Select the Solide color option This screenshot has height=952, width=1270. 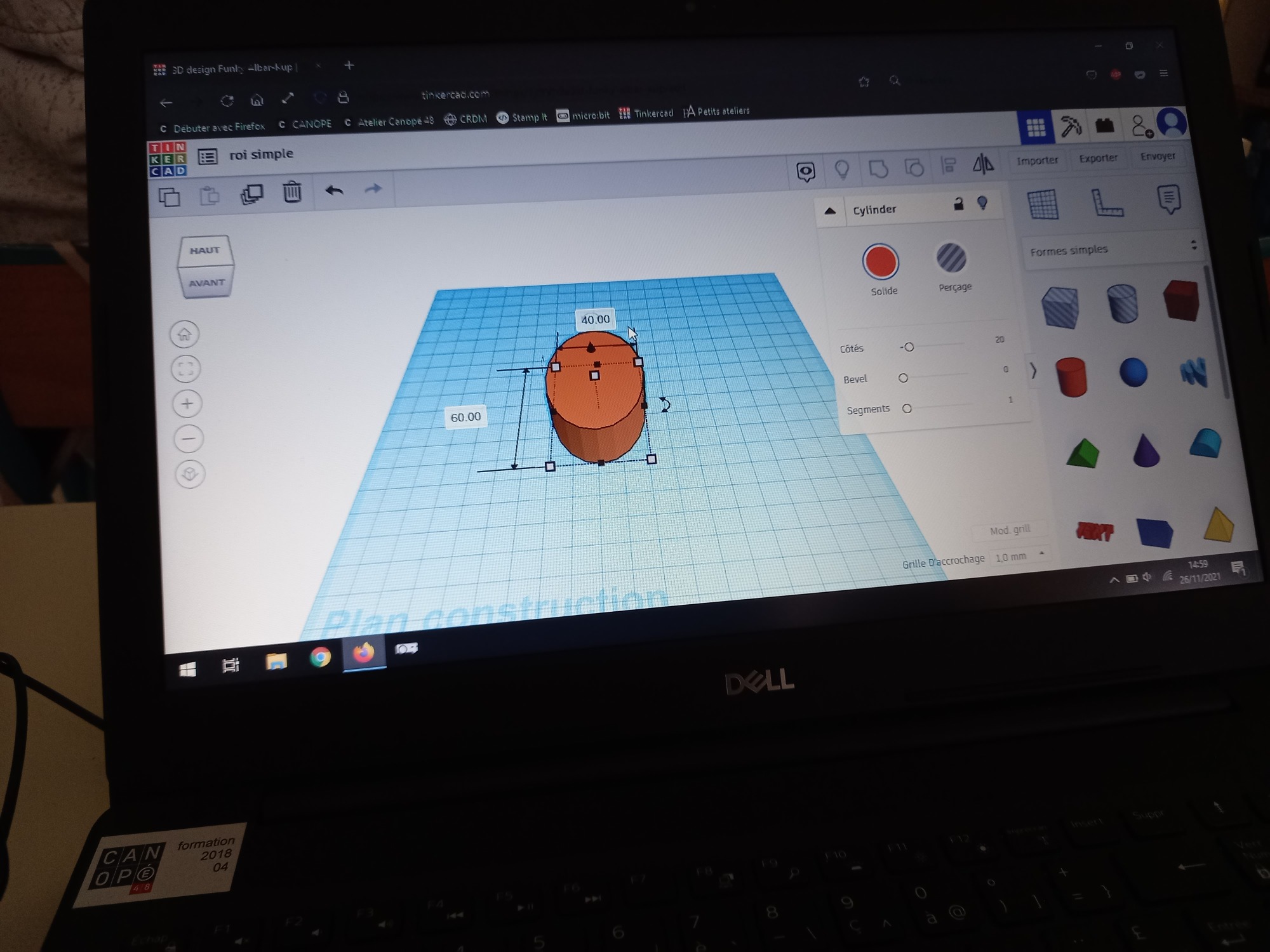point(881,261)
